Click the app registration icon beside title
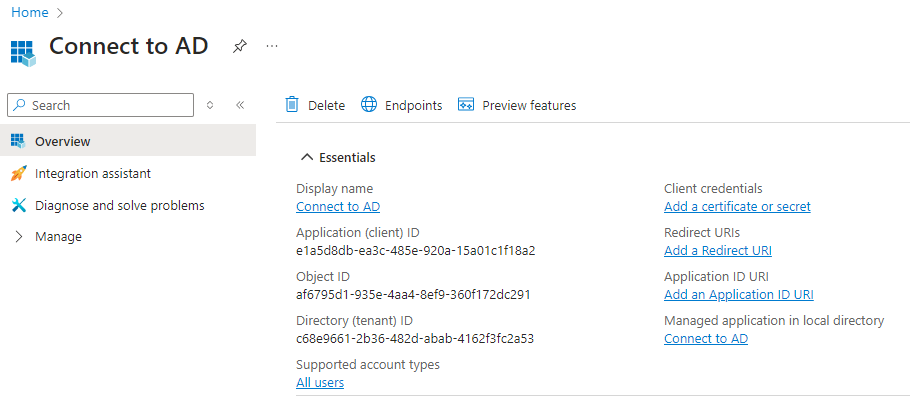The image size is (910, 409). pyautogui.click(x=23, y=53)
